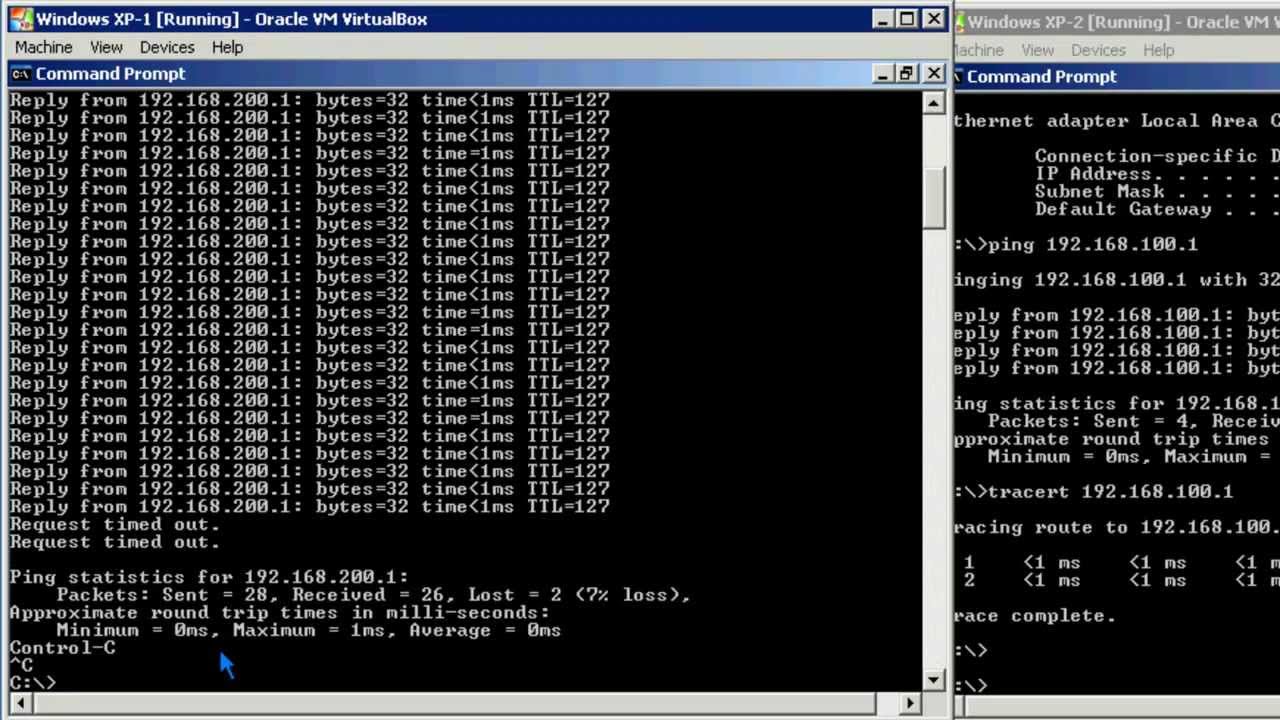Click the vertical scrollbar thumb in Command Prompt
The width and height of the screenshot is (1280, 720).
(933, 195)
